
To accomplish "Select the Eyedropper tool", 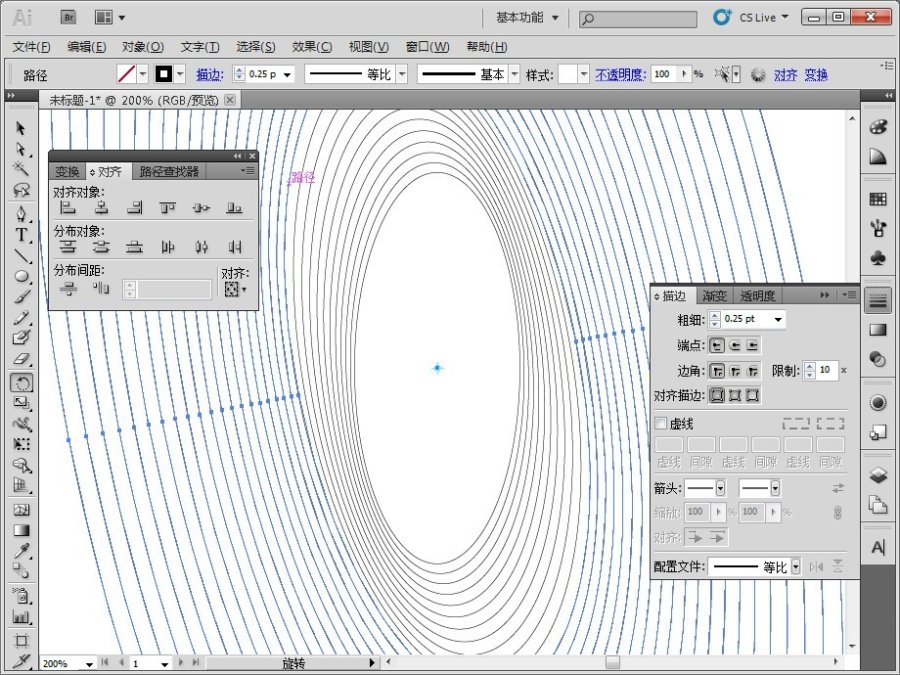I will pyautogui.click(x=21, y=550).
